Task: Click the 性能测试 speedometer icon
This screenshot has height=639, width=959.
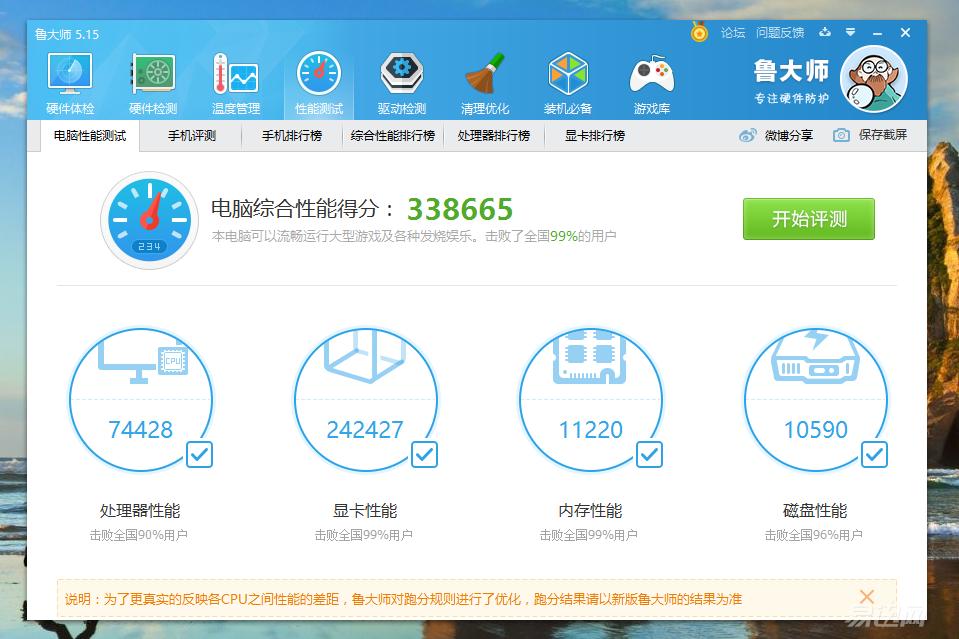Action: pos(318,72)
